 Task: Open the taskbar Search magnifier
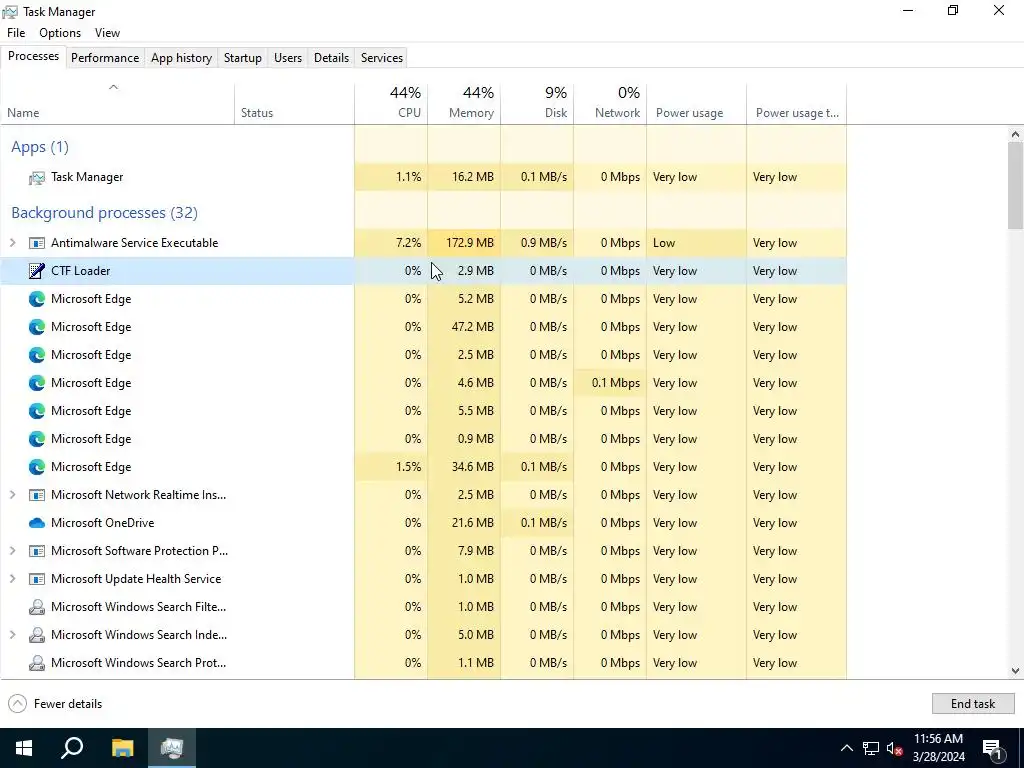pyautogui.click(x=72, y=748)
